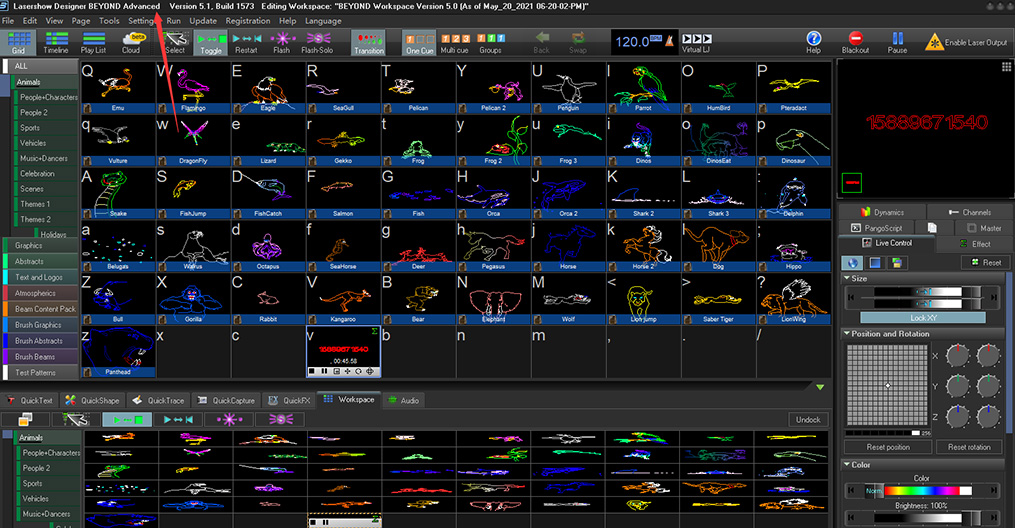The image size is (1015, 528).
Task: Open the Dynamics tab
Action: pos(882,212)
